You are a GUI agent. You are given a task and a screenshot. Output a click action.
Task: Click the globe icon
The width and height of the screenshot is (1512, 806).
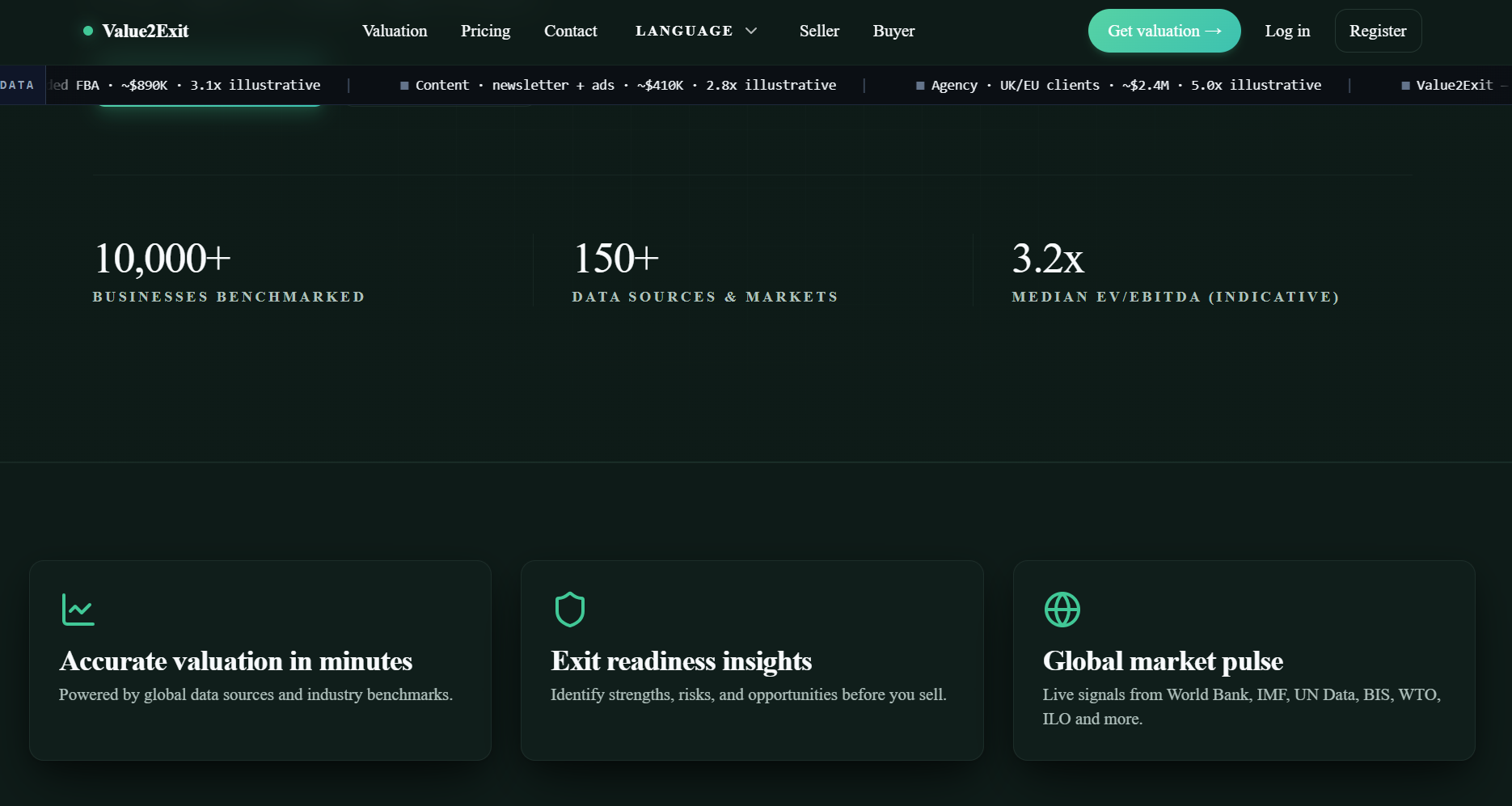(1062, 610)
